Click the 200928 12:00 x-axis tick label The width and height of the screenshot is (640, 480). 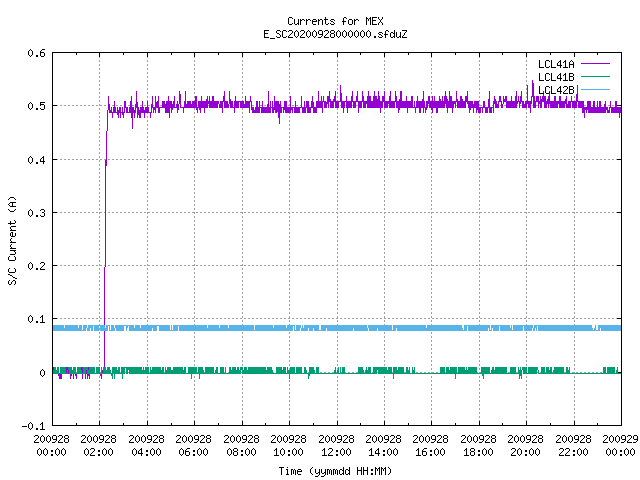point(336,446)
